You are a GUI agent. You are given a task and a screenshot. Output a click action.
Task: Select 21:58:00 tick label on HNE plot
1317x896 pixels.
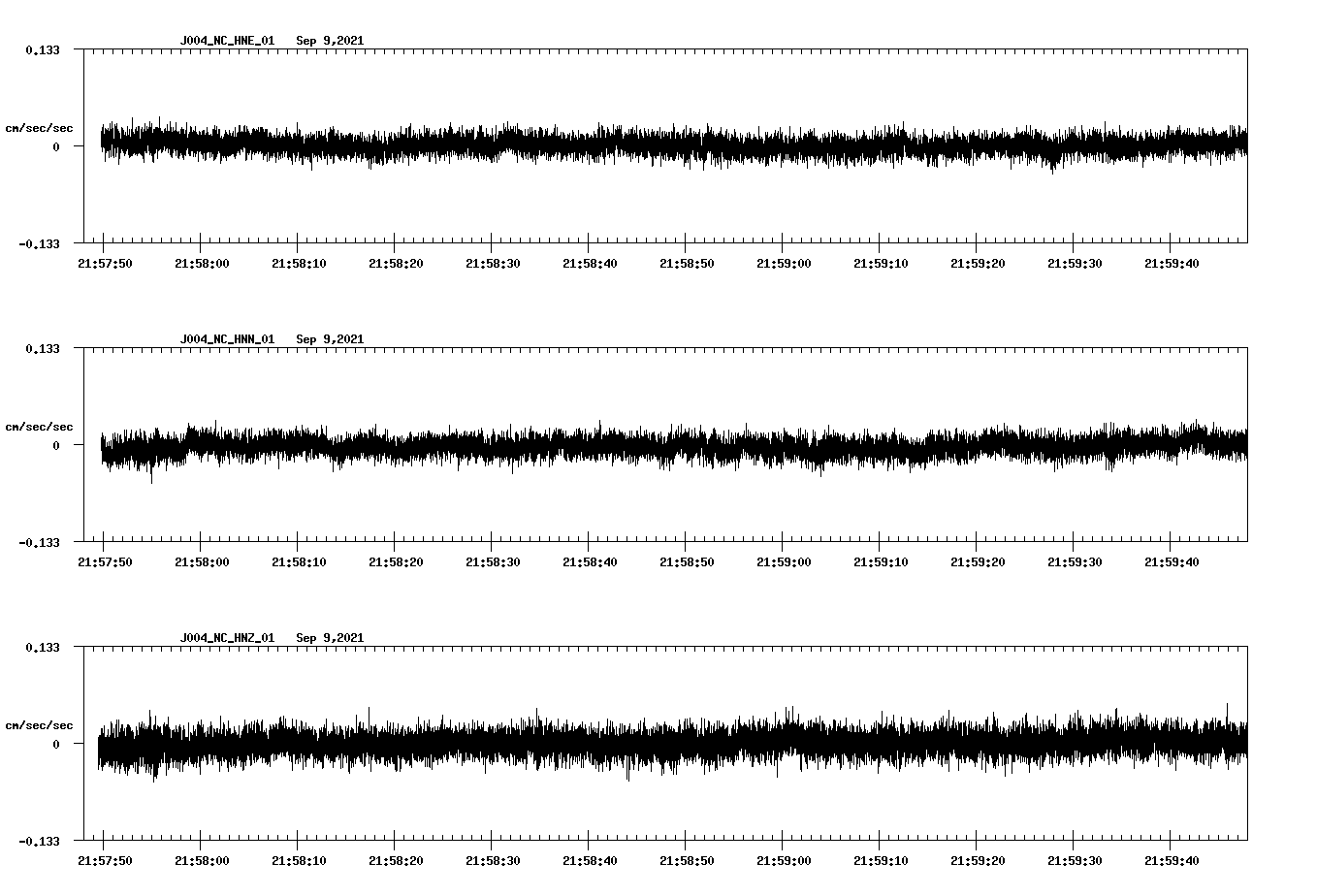(202, 264)
